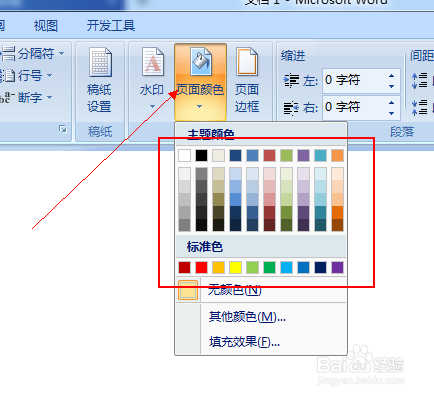Pick the olive green theme color swatch
The image size is (434, 398).
point(286,156)
